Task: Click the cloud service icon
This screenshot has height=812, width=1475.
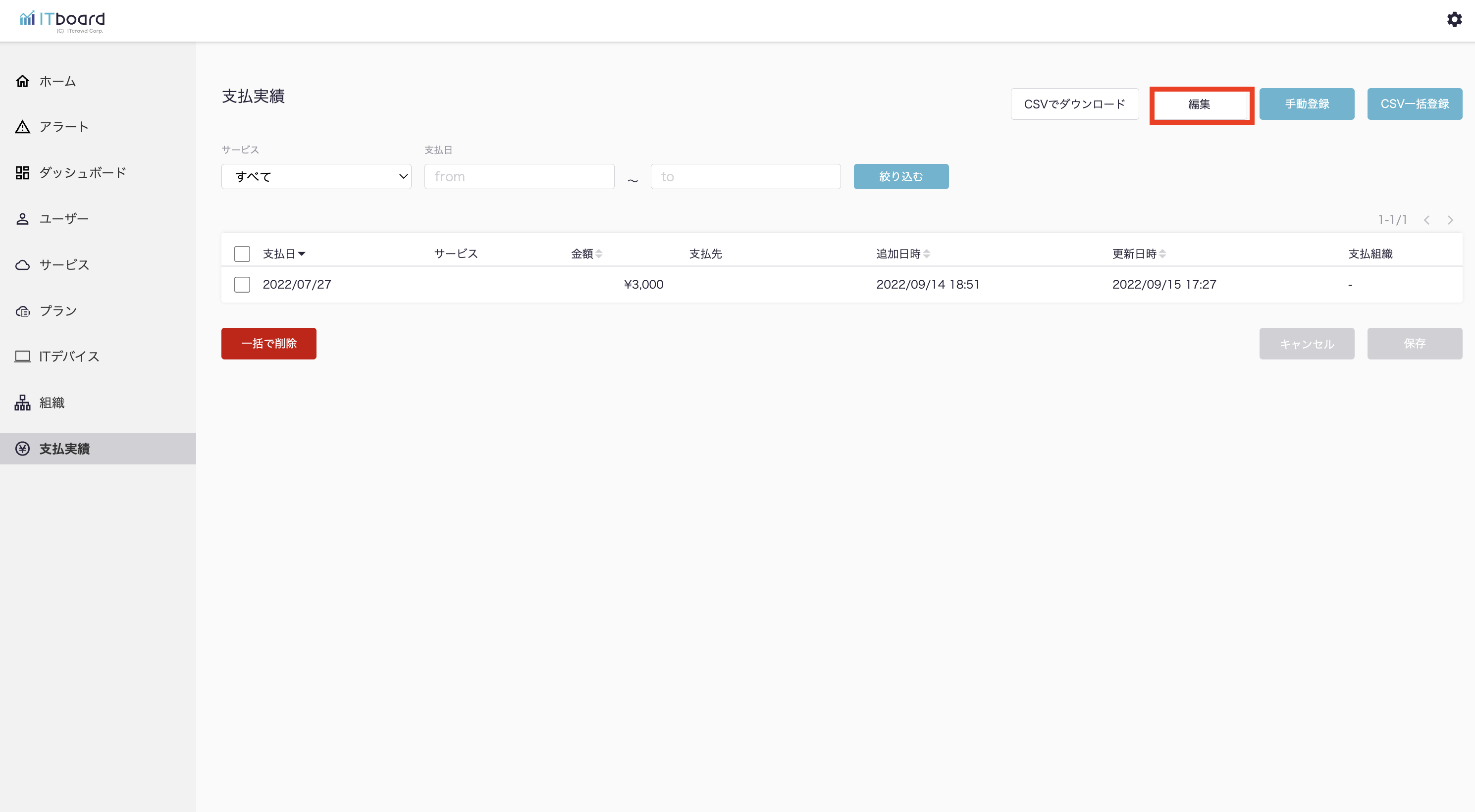Action: pos(22,265)
